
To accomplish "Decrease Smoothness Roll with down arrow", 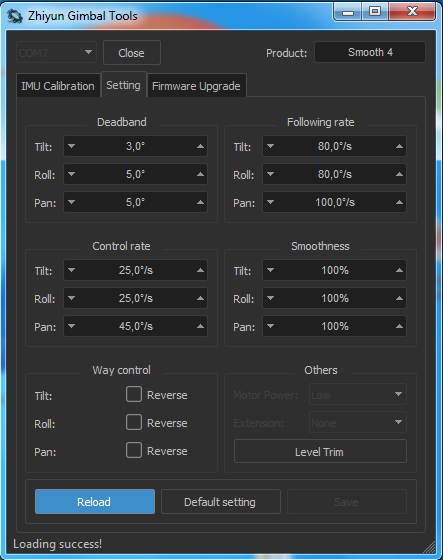I will click(x=270, y=298).
